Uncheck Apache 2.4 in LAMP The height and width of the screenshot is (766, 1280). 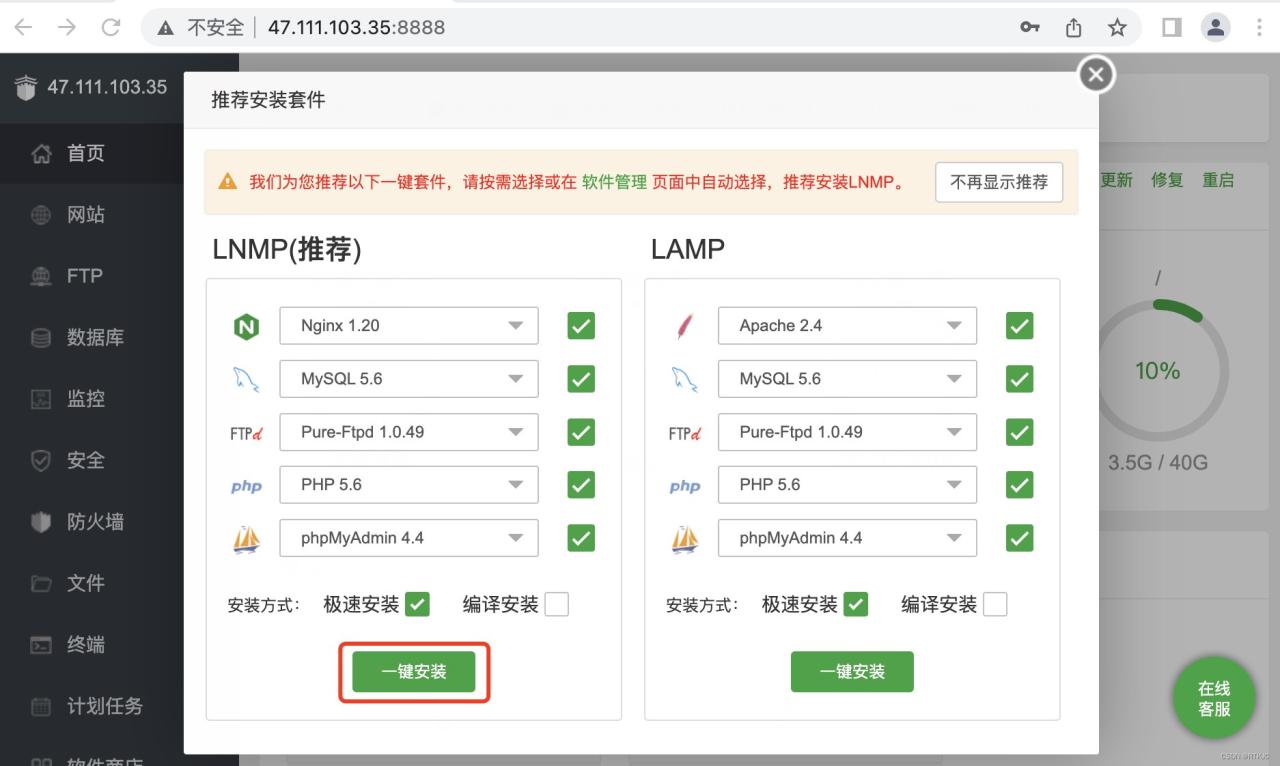click(x=1019, y=326)
